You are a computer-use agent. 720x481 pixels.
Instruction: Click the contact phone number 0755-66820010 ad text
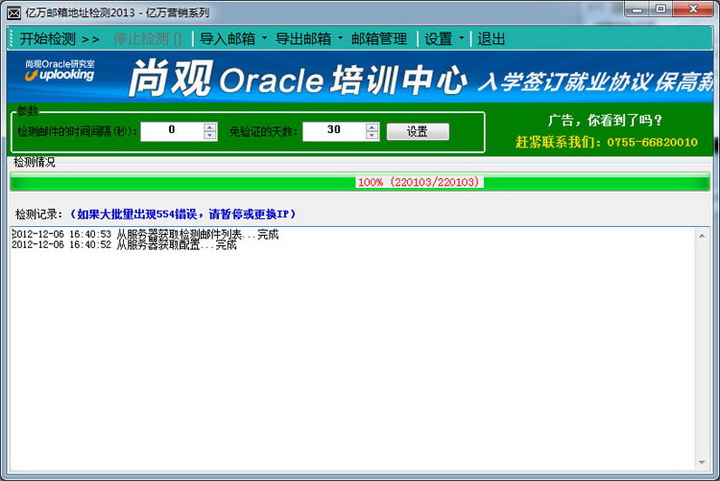coord(652,142)
